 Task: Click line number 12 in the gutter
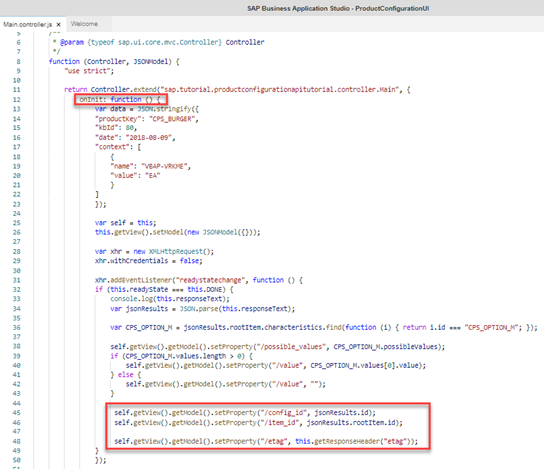(x=17, y=100)
